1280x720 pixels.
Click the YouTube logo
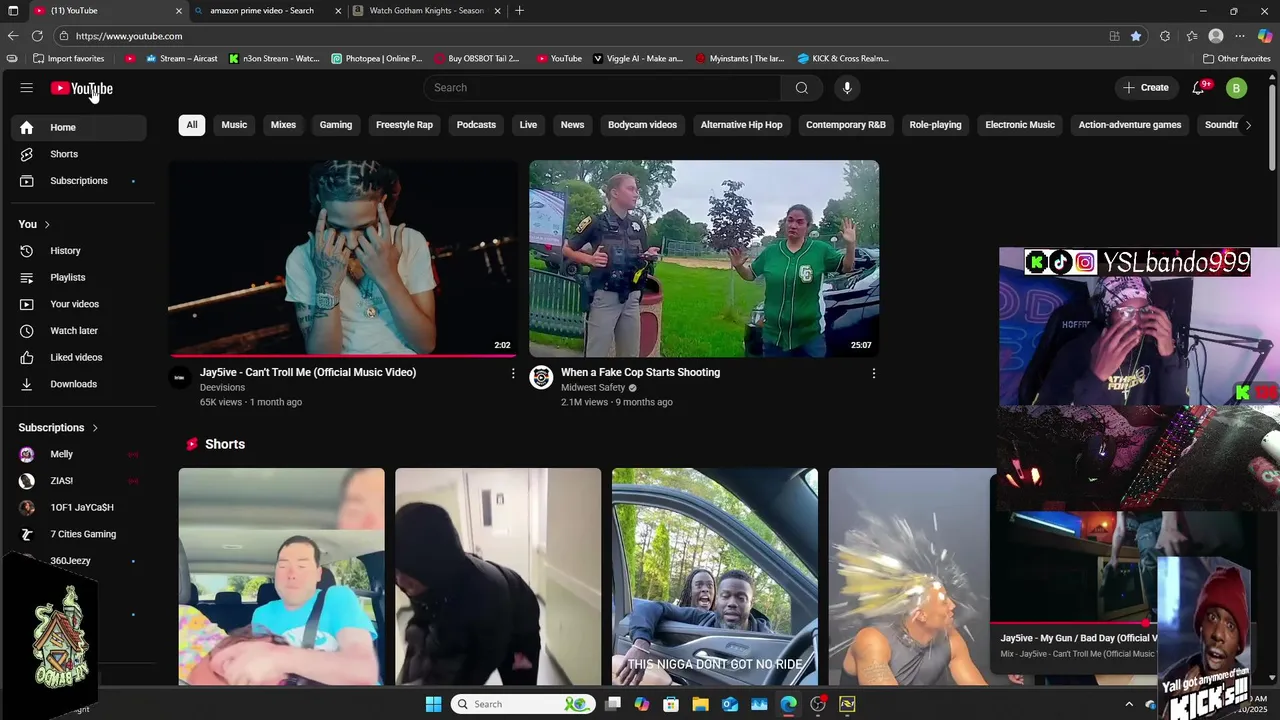point(82,88)
